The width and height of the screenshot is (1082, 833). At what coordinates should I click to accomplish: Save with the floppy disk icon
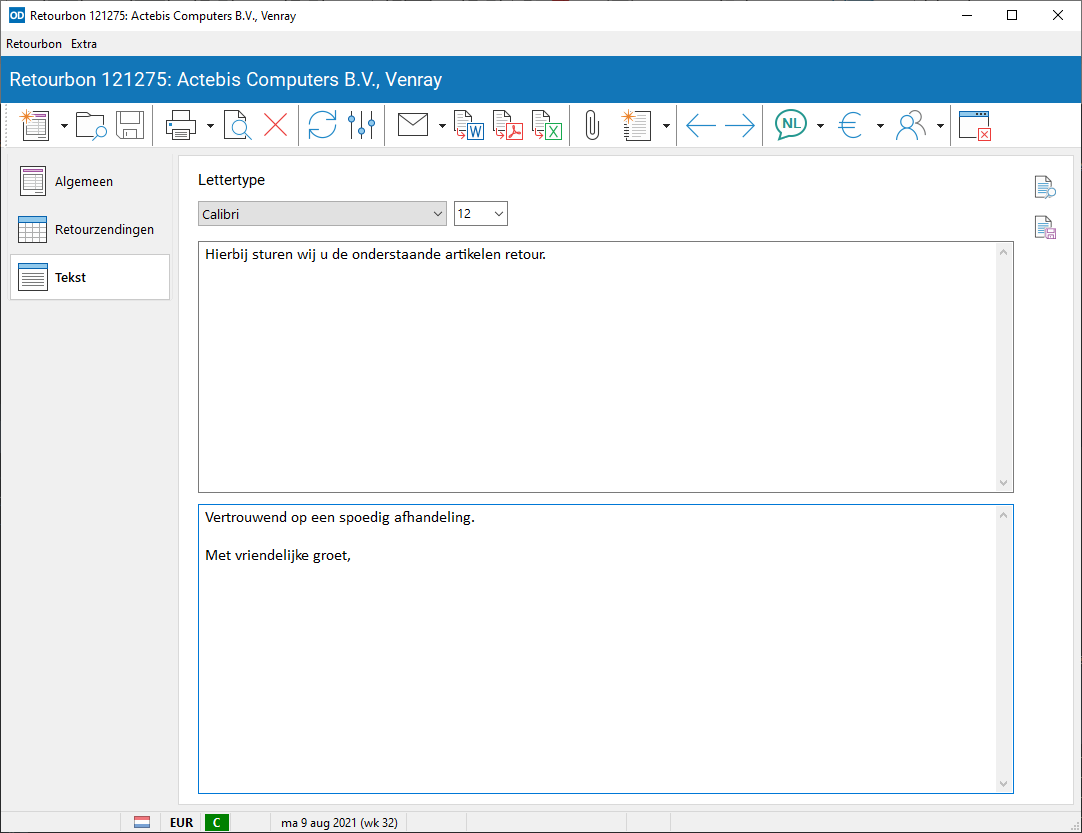[130, 126]
